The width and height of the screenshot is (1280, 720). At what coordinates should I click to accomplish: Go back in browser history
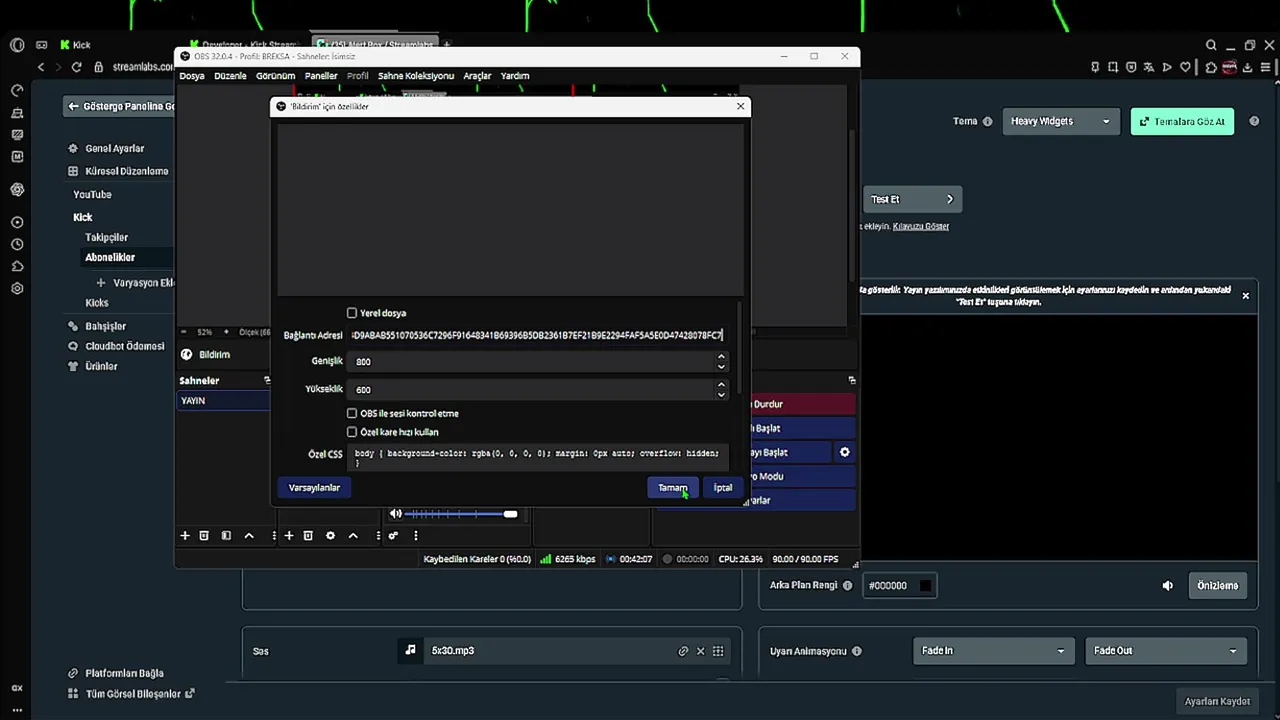pyautogui.click(x=41, y=67)
